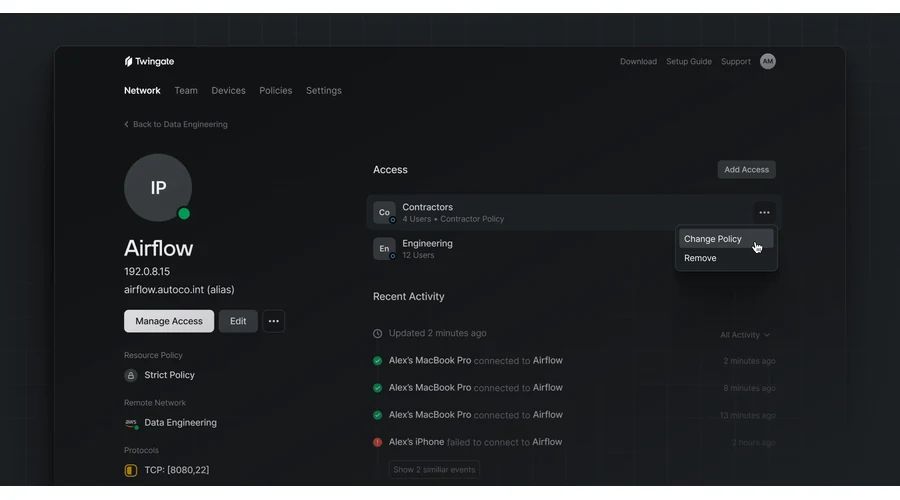Viewport: 900px width, 500px height.
Task: Open the Setup Guide link
Action: 689,61
